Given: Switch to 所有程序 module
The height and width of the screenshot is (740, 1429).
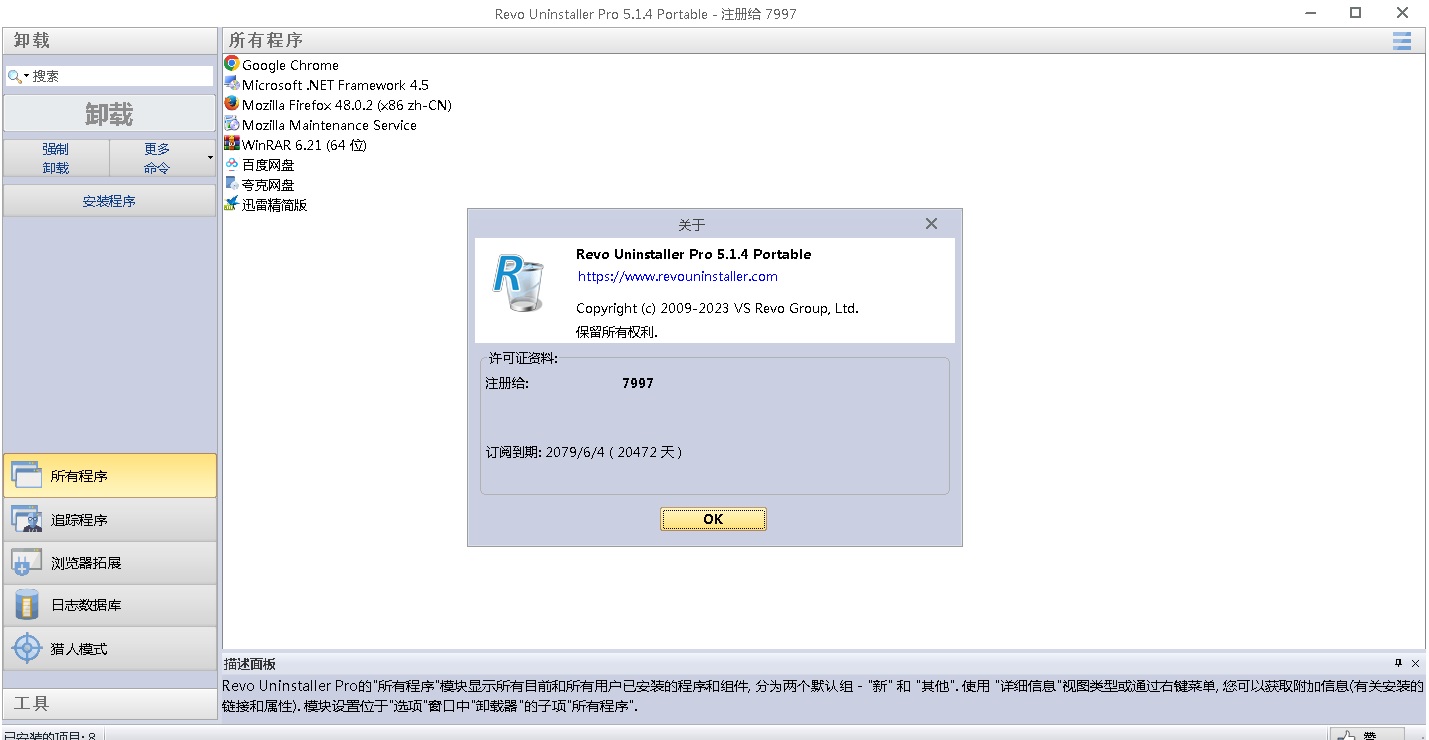Looking at the screenshot, I should click(110, 476).
